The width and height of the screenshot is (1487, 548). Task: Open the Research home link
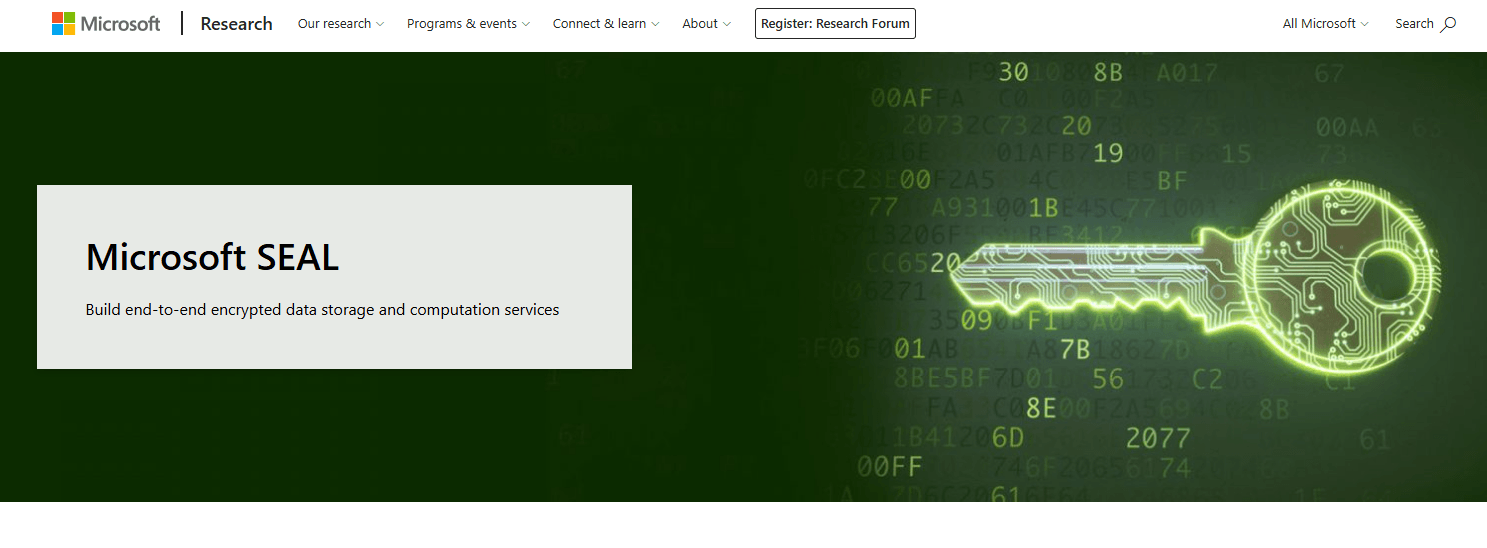pos(236,24)
